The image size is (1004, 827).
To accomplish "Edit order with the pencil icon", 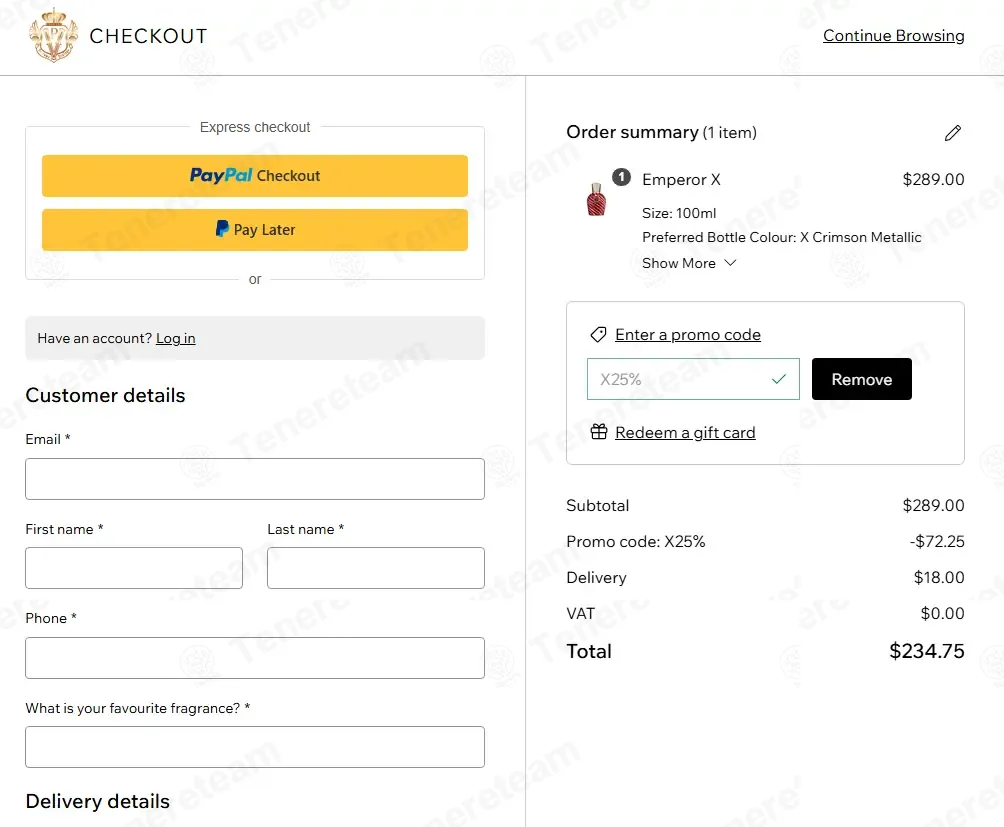I will coord(952,132).
